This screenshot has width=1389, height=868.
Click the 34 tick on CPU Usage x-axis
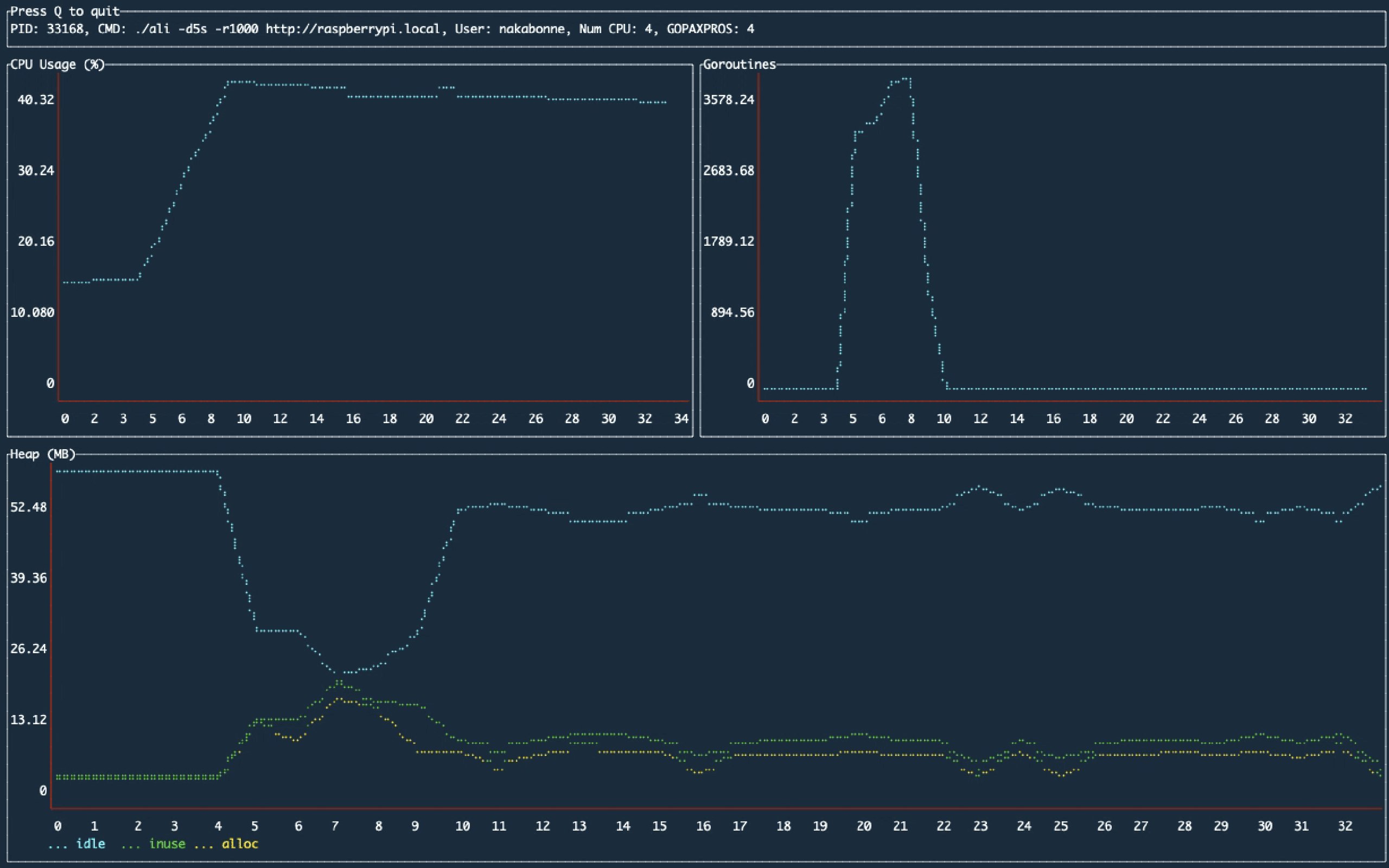point(681,418)
